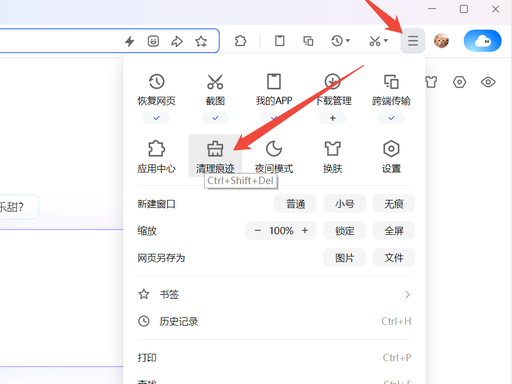This screenshot has width=512, height=384.
Task: Click the cross-device transfer toolbar icon
Action: (308, 41)
